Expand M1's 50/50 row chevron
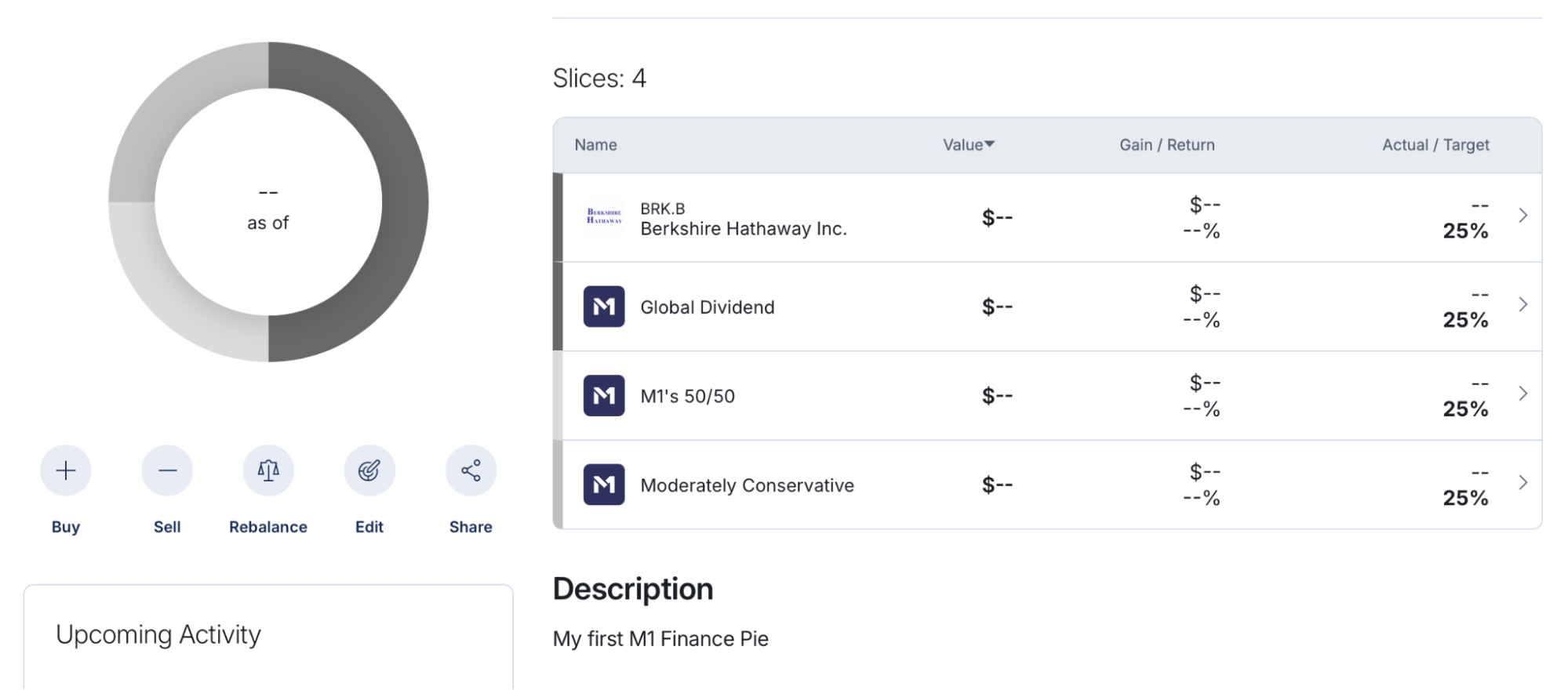This screenshot has width=1568, height=690. (x=1523, y=394)
